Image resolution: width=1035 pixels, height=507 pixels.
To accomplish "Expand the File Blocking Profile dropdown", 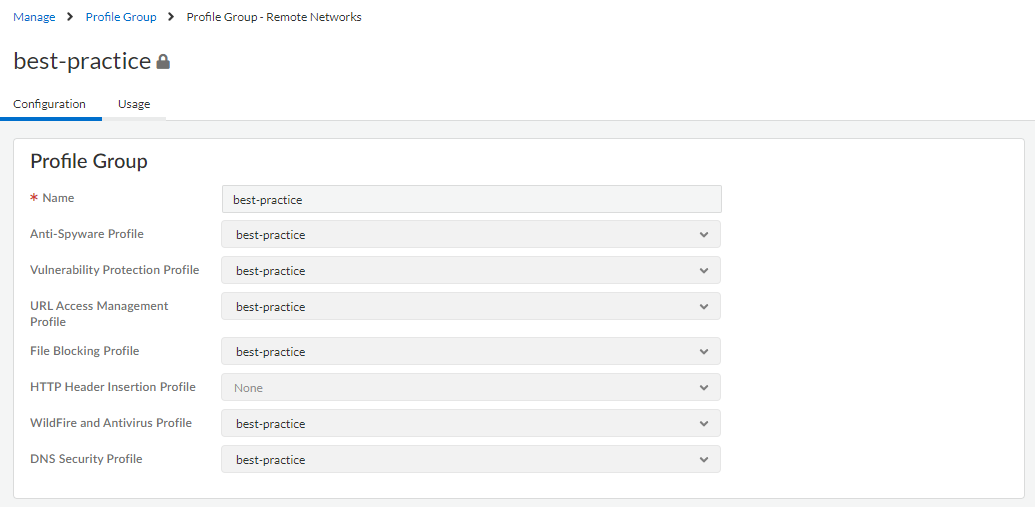I will pos(471,352).
